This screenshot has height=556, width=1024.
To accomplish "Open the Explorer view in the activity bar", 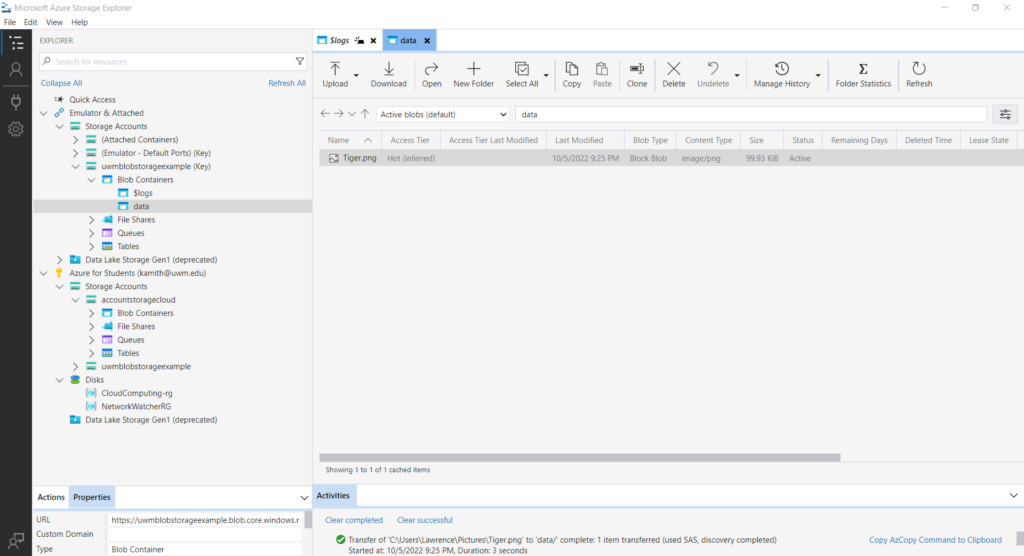I will (x=16, y=43).
